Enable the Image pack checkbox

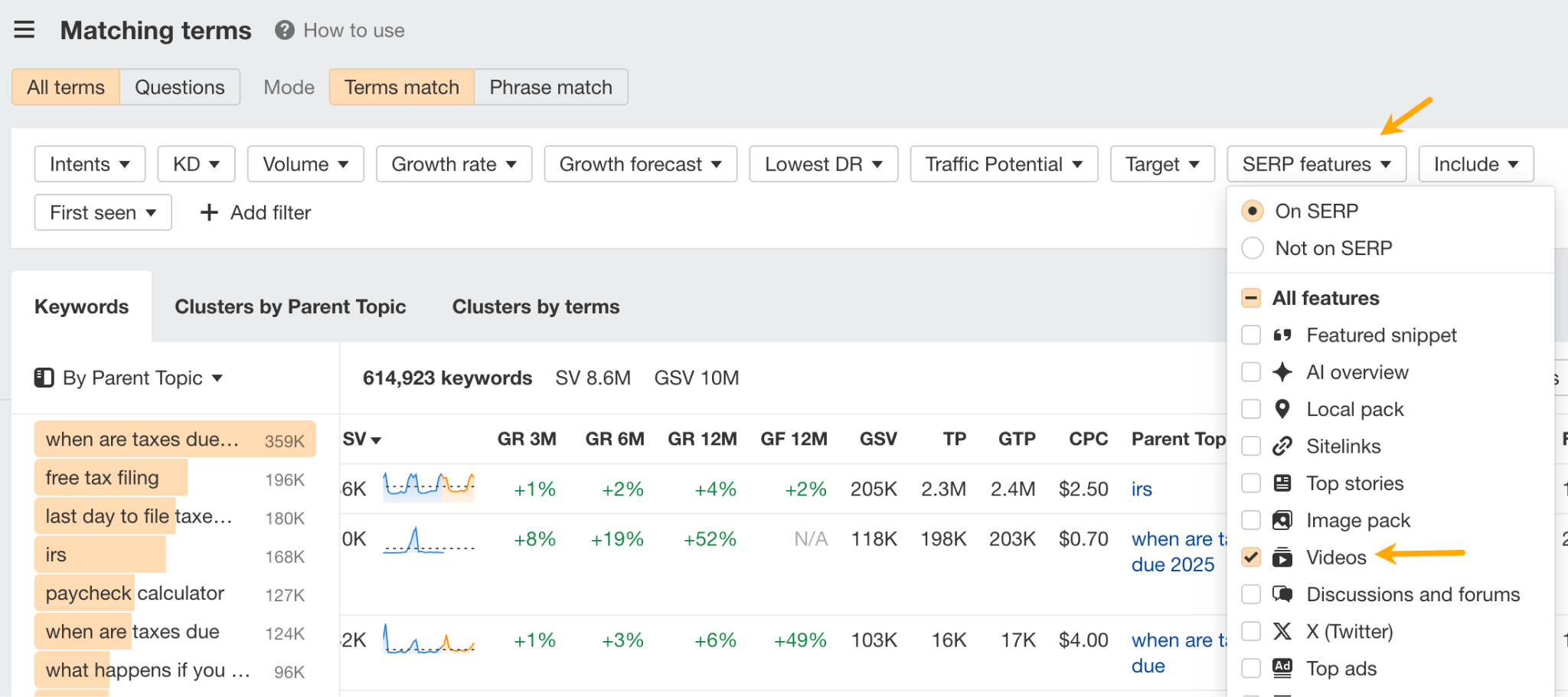click(x=1251, y=519)
